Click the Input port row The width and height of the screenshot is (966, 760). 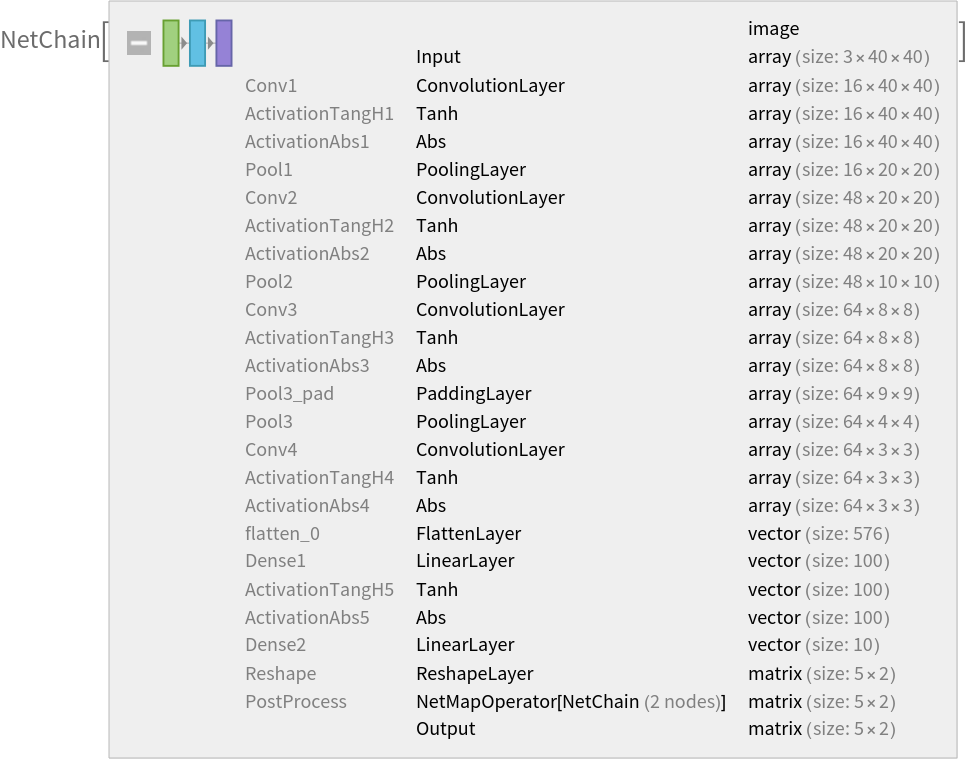click(x=438, y=58)
